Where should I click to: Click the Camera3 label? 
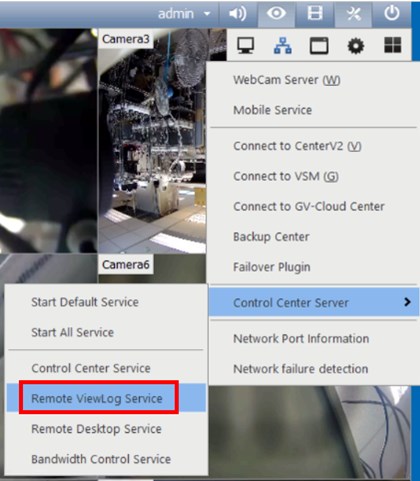tap(126, 39)
